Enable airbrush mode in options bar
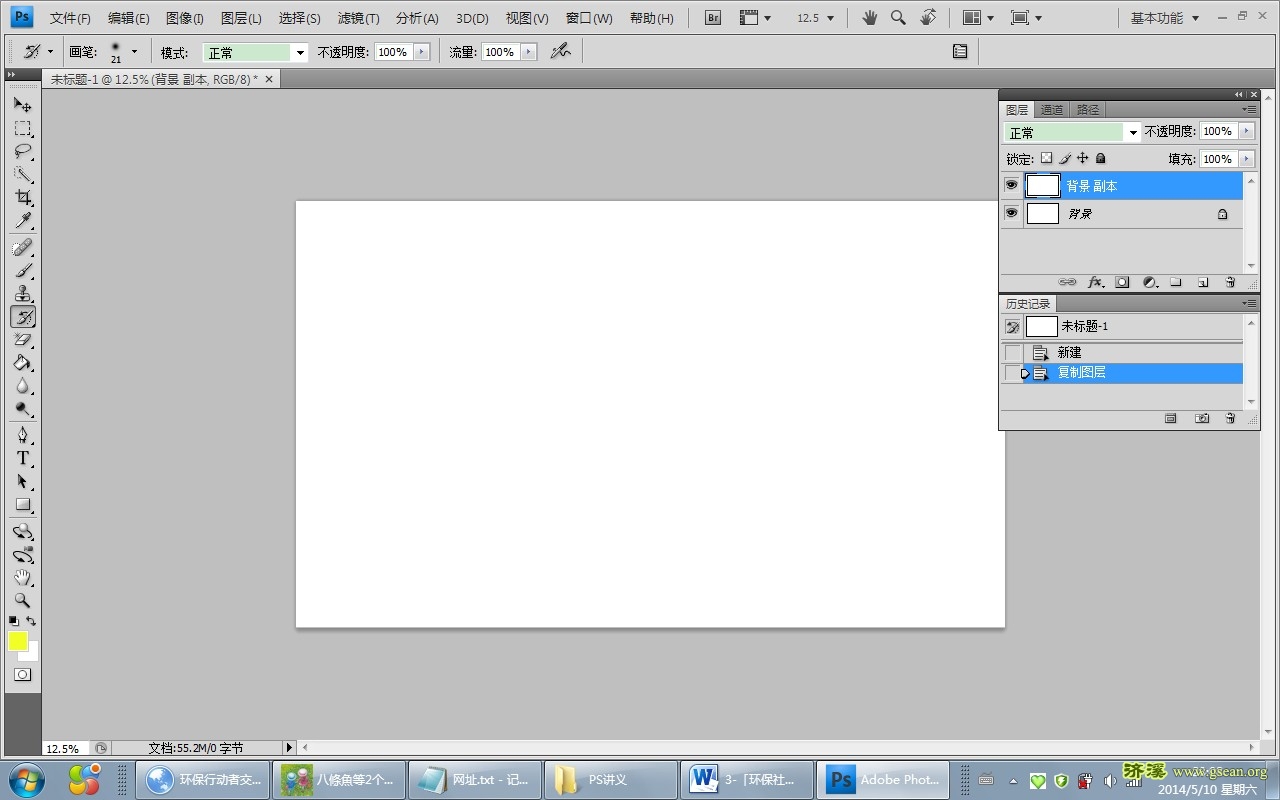Viewport: 1280px width, 800px height. (x=560, y=51)
